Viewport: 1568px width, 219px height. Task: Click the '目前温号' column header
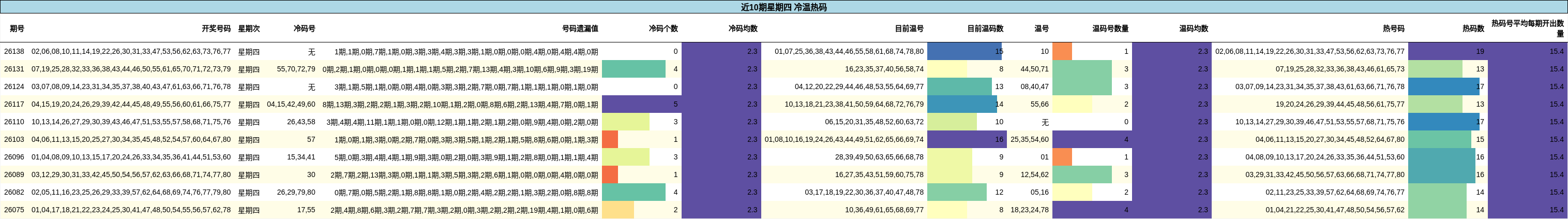909,28
